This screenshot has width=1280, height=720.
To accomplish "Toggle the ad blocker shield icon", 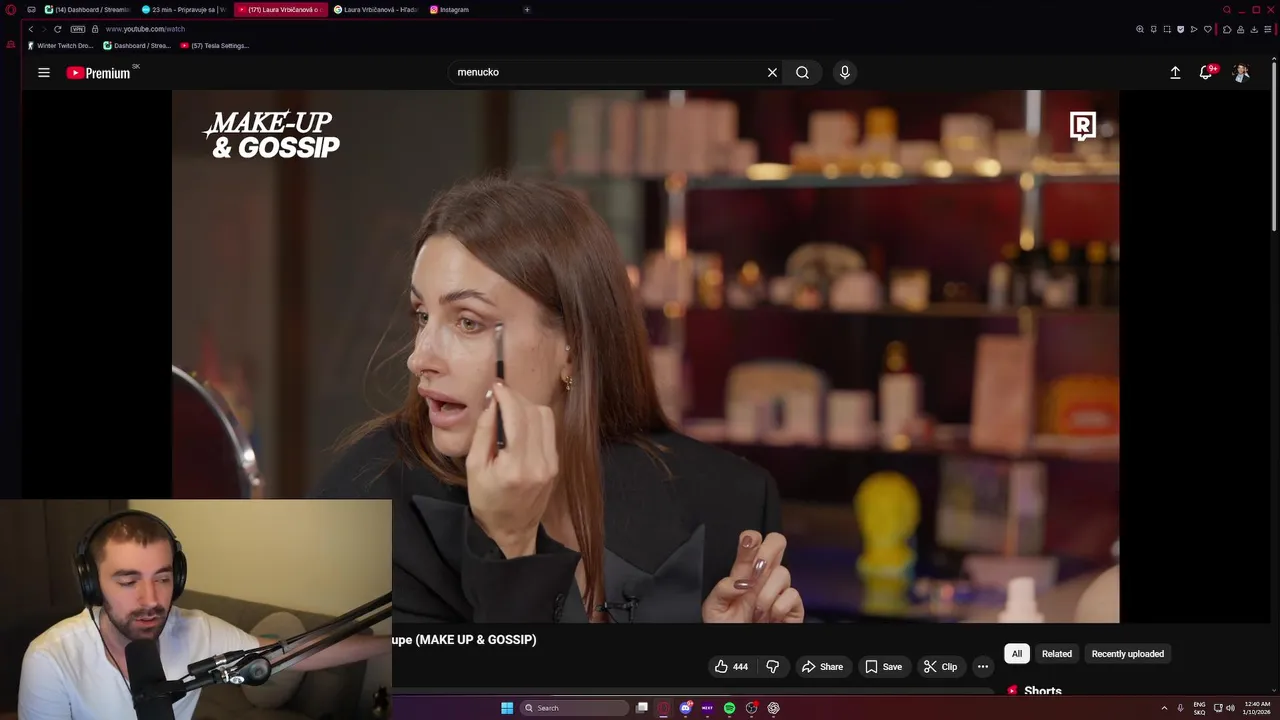I will click(x=1180, y=29).
